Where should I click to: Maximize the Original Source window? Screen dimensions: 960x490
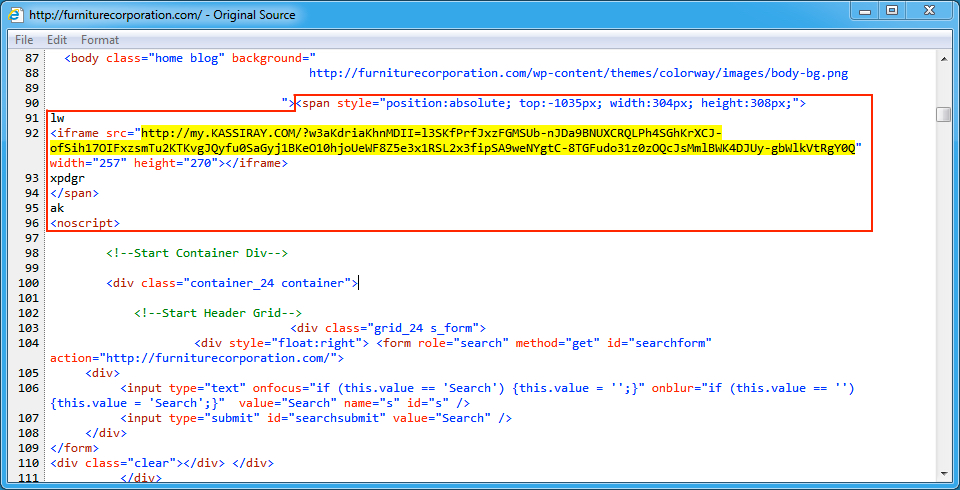(892, 10)
